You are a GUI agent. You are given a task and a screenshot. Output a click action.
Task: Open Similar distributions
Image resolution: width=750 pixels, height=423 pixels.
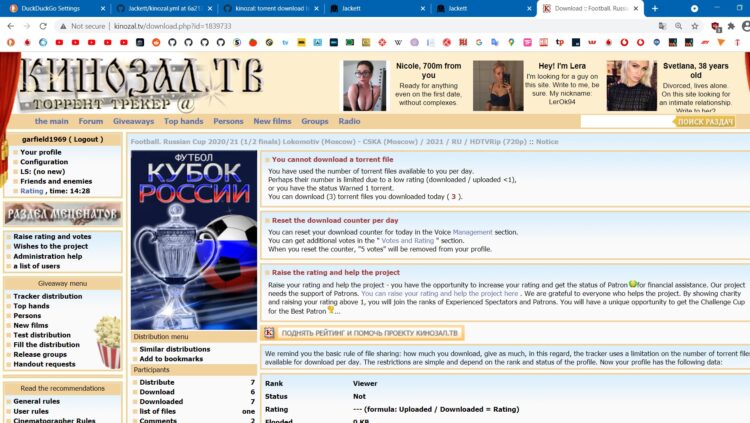click(175, 349)
